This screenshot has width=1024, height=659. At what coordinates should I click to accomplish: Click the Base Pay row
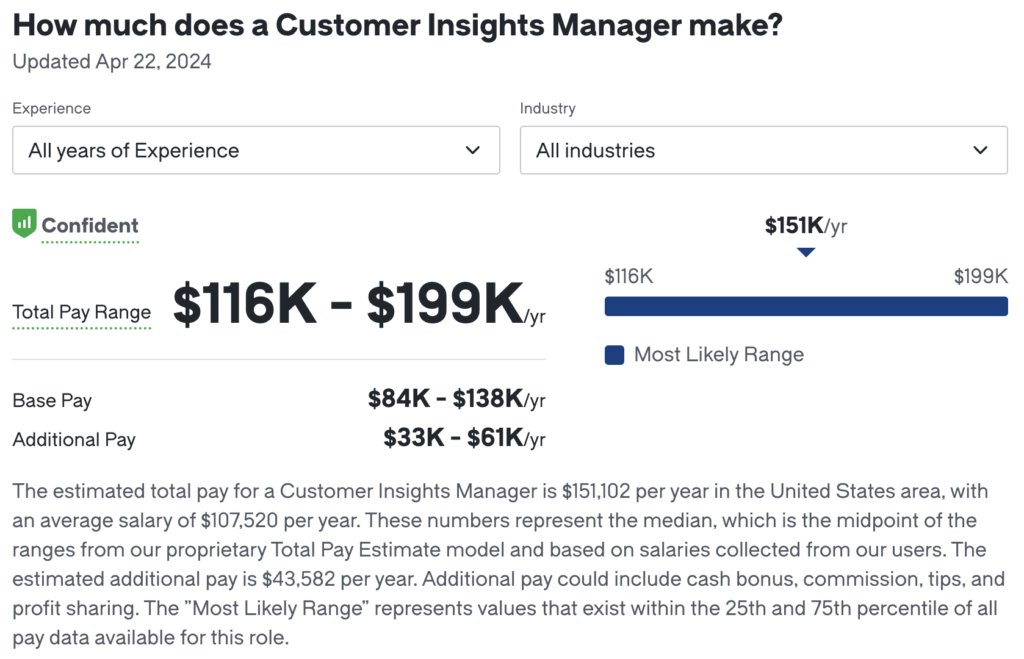[x=51, y=400]
